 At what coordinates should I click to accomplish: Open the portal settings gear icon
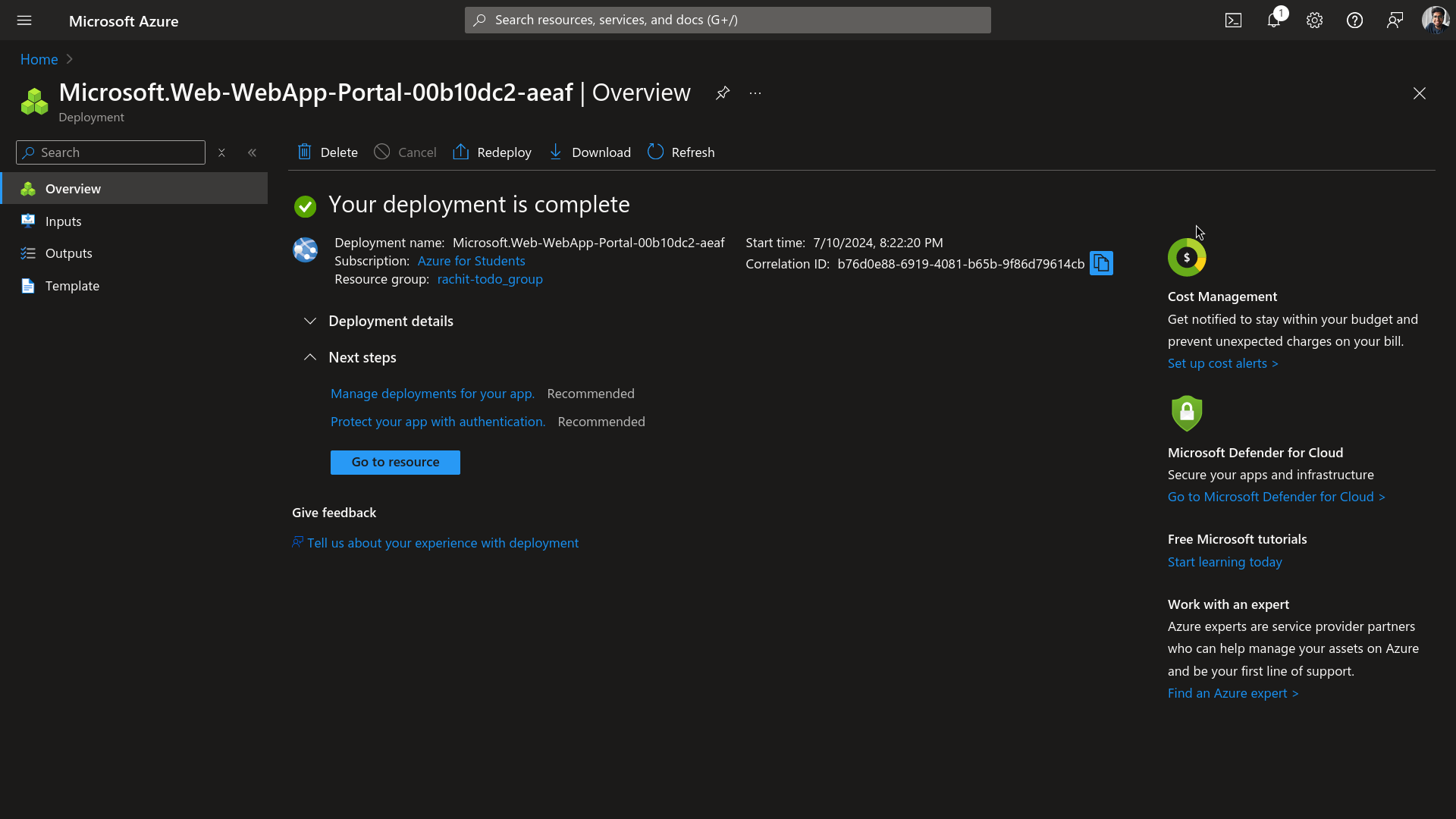point(1314,20)
